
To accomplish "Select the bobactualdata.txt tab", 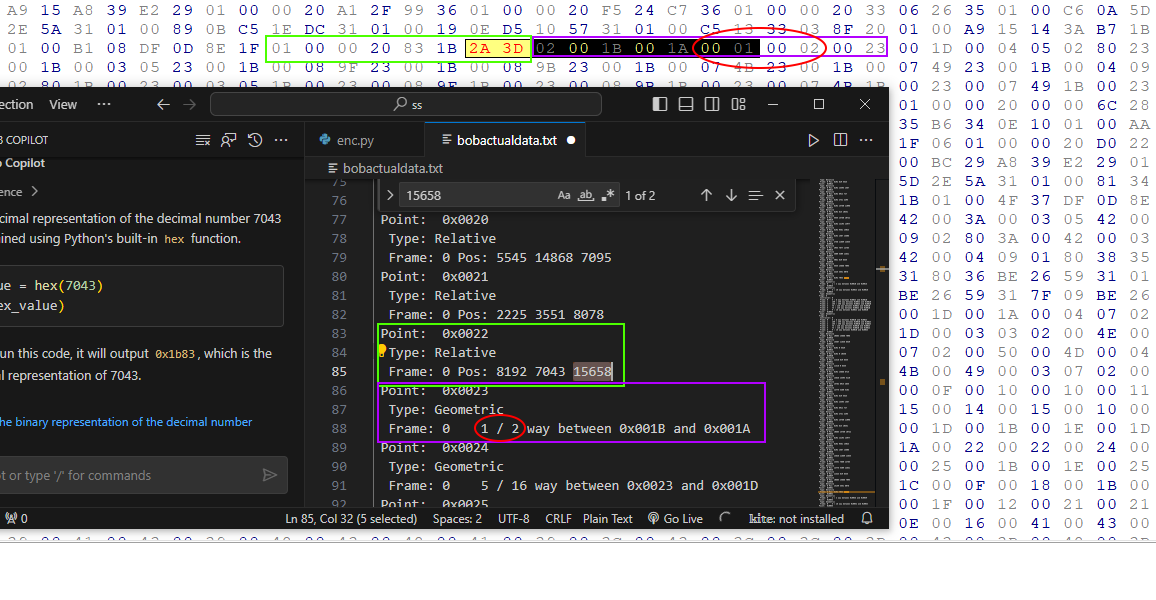I will (x=506, y=140).
